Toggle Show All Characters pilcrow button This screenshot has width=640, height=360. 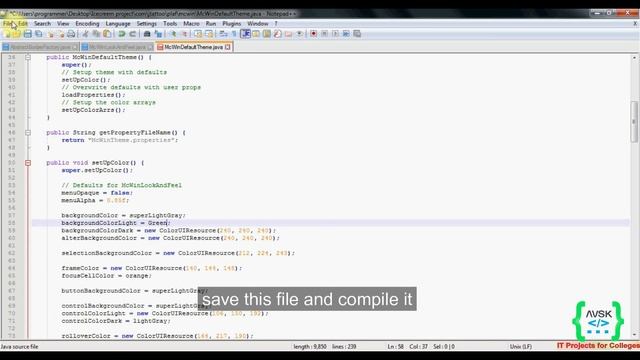click(x=234, y=34)
